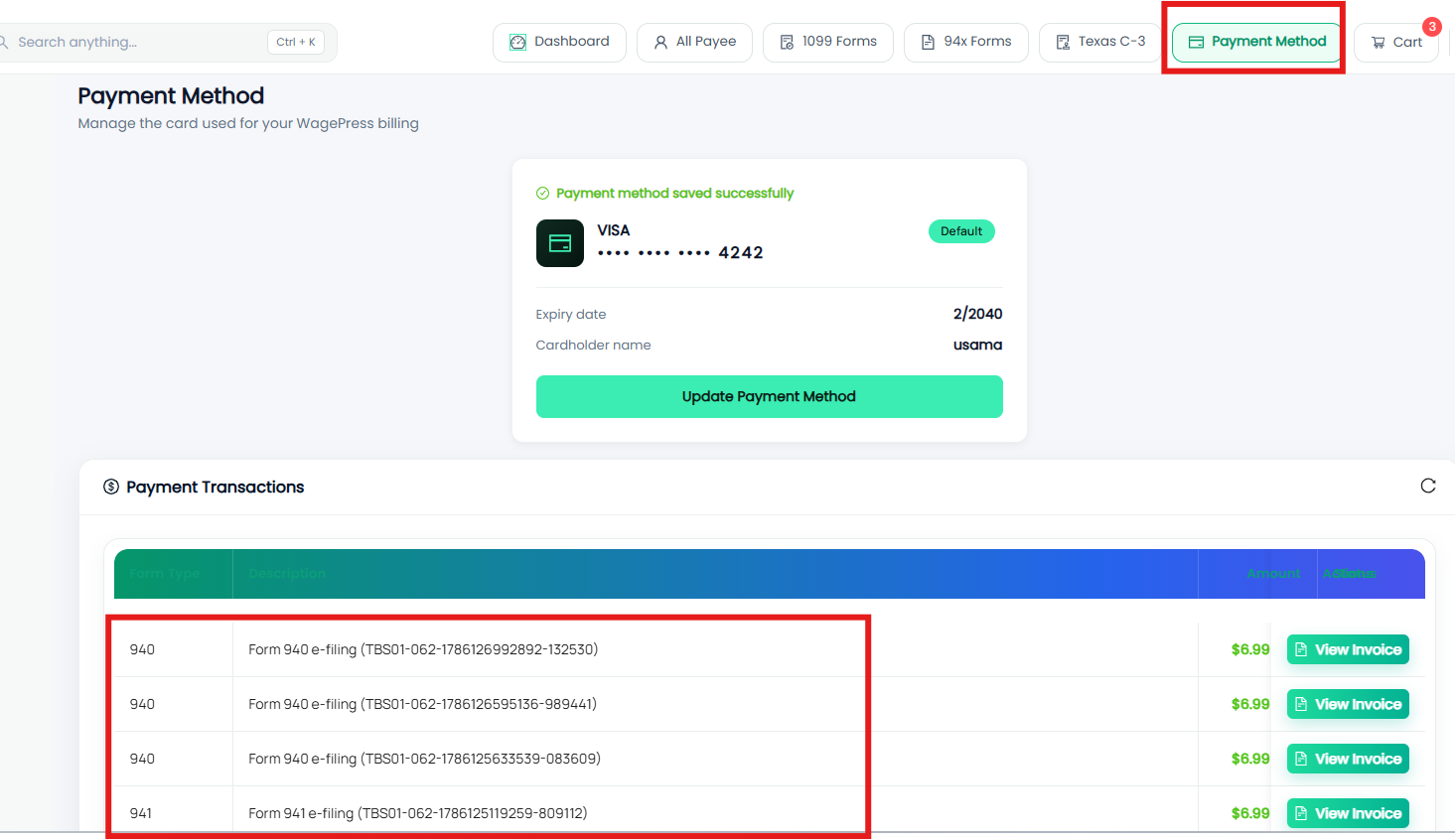Viewport: 1455px width, 840px height.
Task: Click the Payment Method page heading
Action: pos(171,96)
